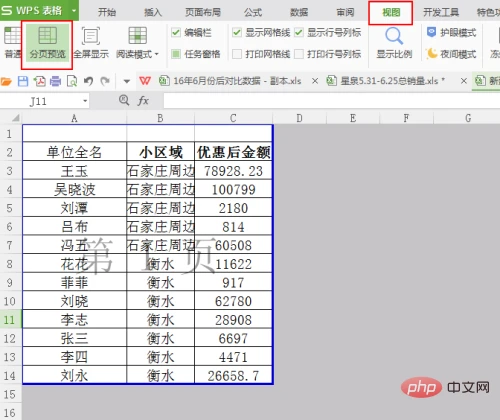500x420 pixels.
Task: Open the Developer Tools (开发工具) tab
Action: [441, 12]
